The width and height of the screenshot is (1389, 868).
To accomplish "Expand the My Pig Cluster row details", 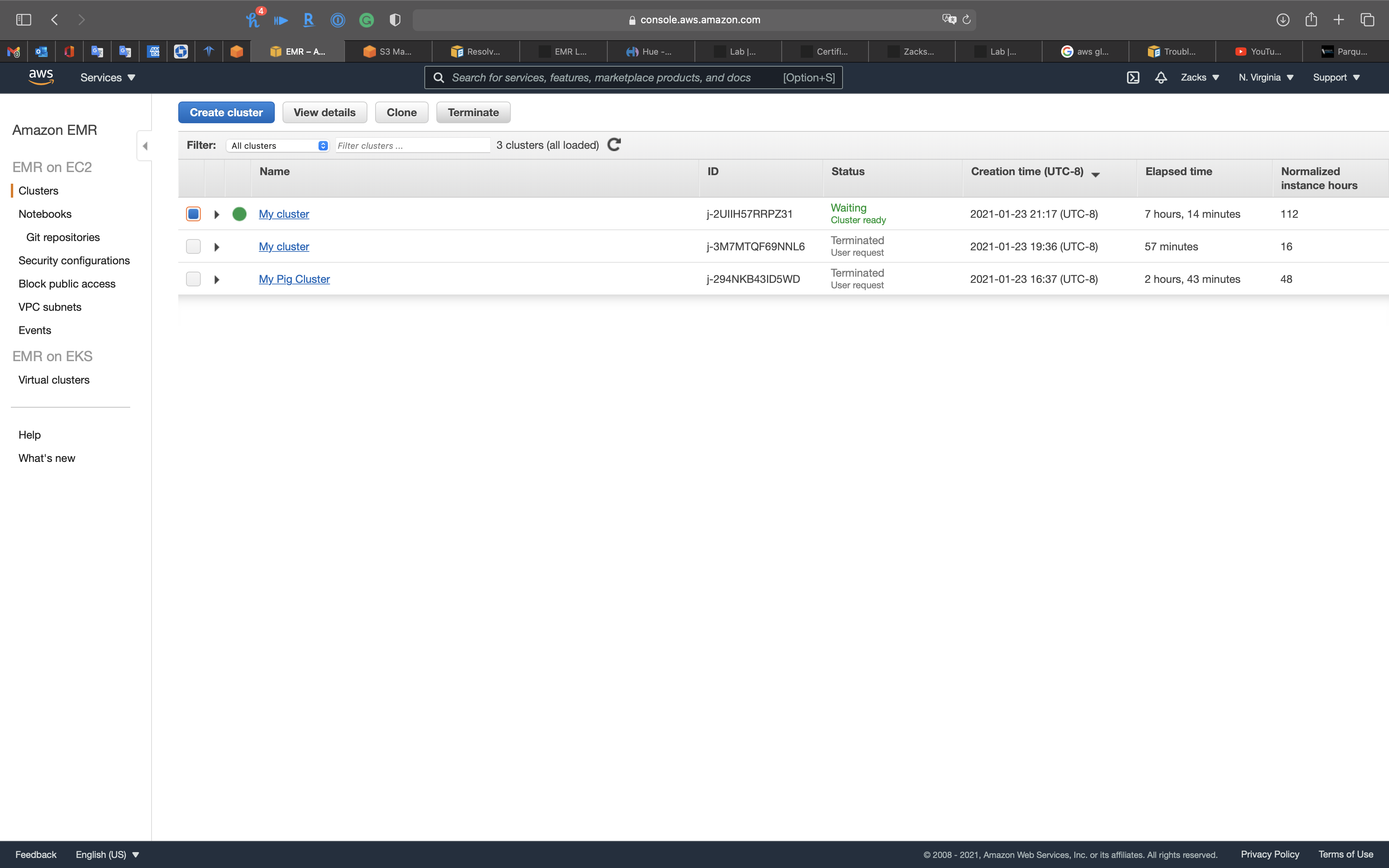I will tap(216, 279).
